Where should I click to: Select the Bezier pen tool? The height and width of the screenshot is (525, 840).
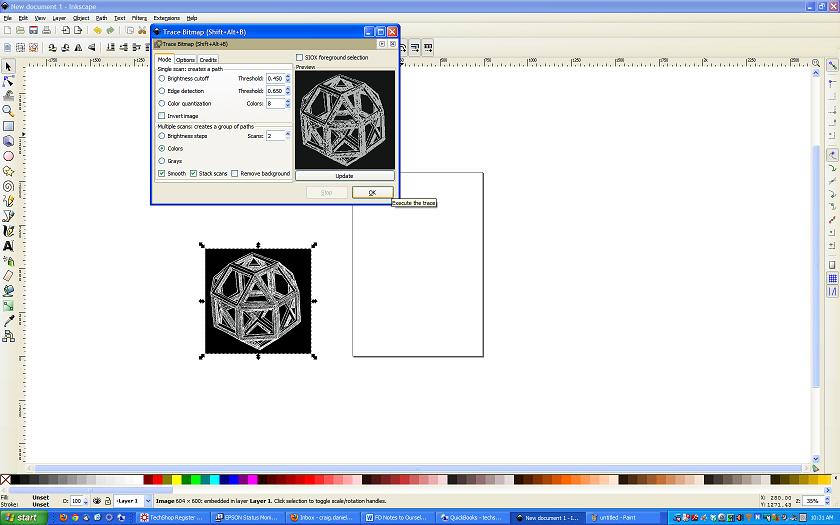8,216
